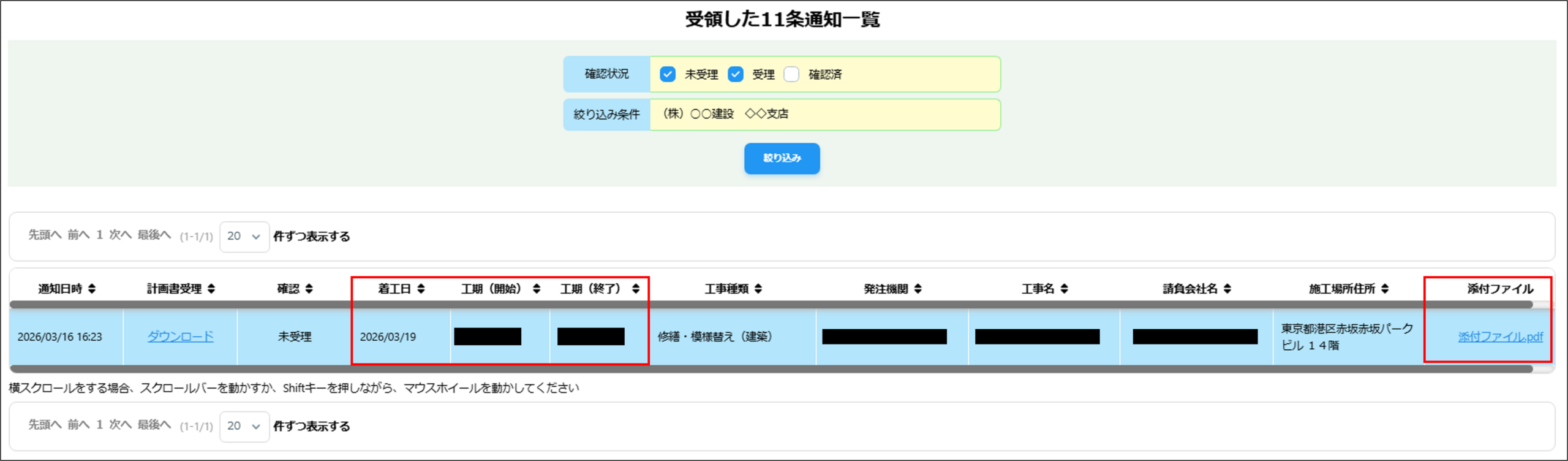1568x461 pixels.
Task: Uncheck the 未受理 checkbox
Action: (x=668, y=74)
